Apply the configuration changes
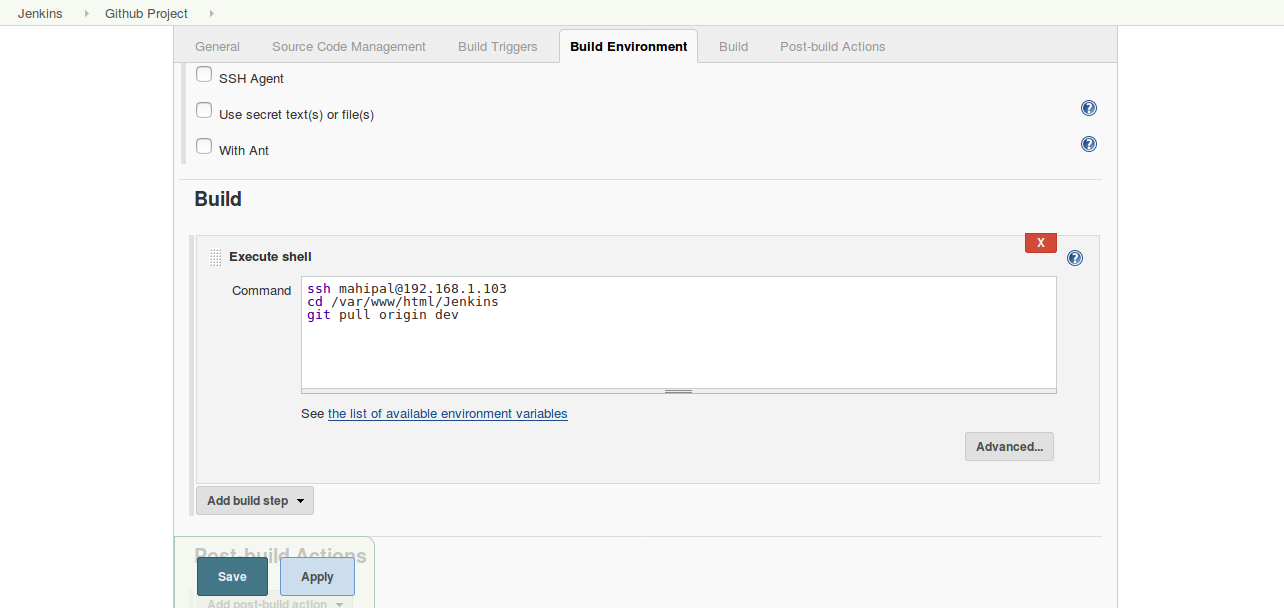 click(317, 577)
